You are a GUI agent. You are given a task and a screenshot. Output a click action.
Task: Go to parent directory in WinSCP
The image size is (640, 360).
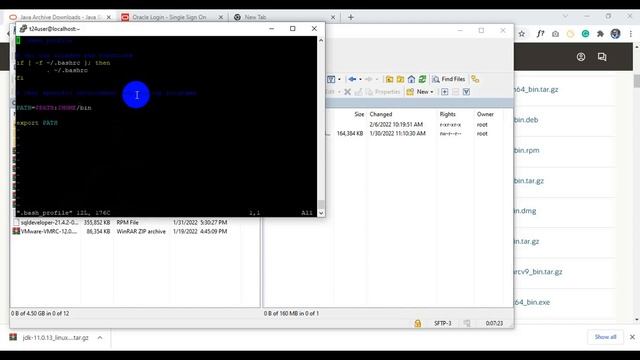tap(389, 79)
